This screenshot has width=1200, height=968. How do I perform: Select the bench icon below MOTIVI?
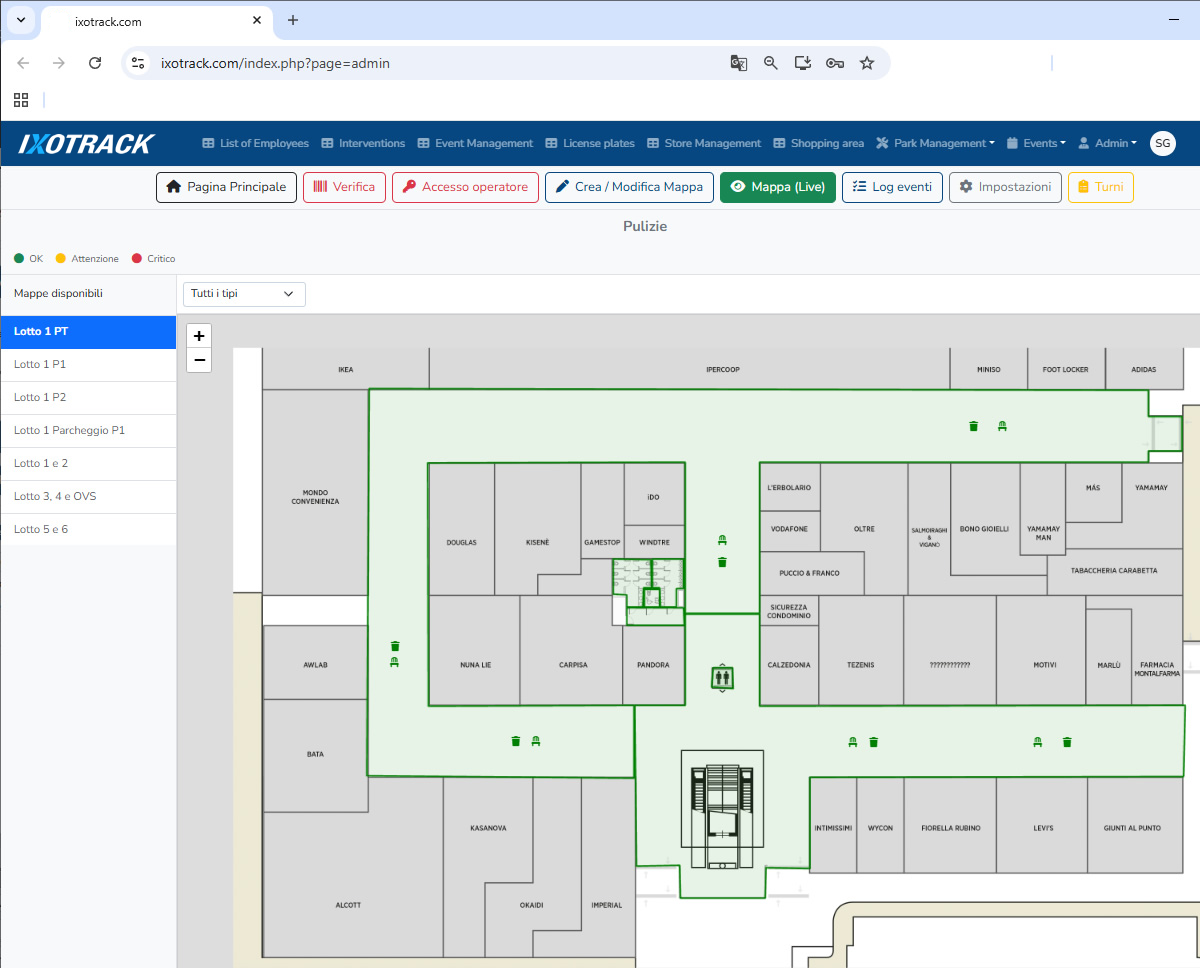point(1038,741)
